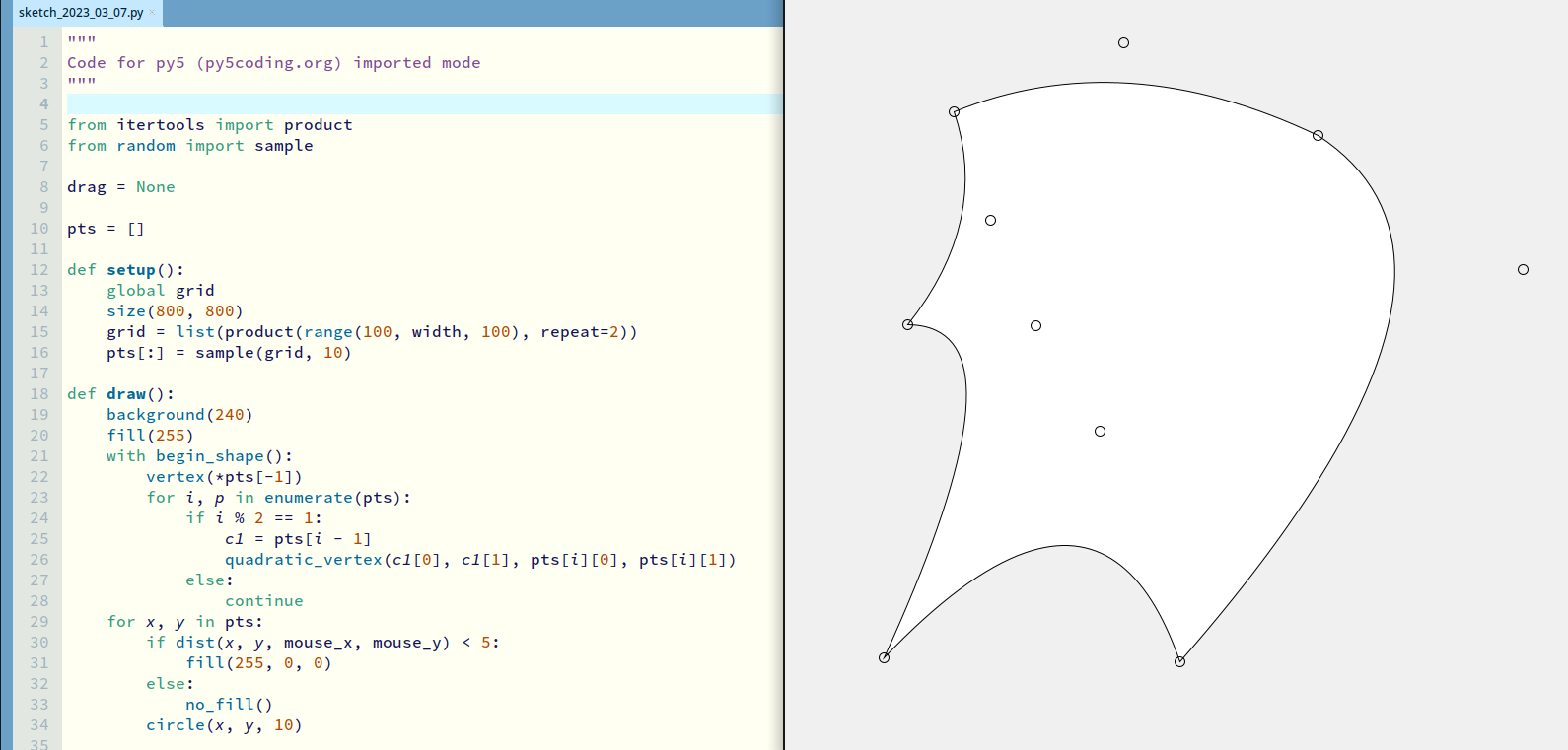The height and width of the screenshot is (750, 1568).
Task: Click the lowest control point inside the white shape
Action: coord(1100,432)
